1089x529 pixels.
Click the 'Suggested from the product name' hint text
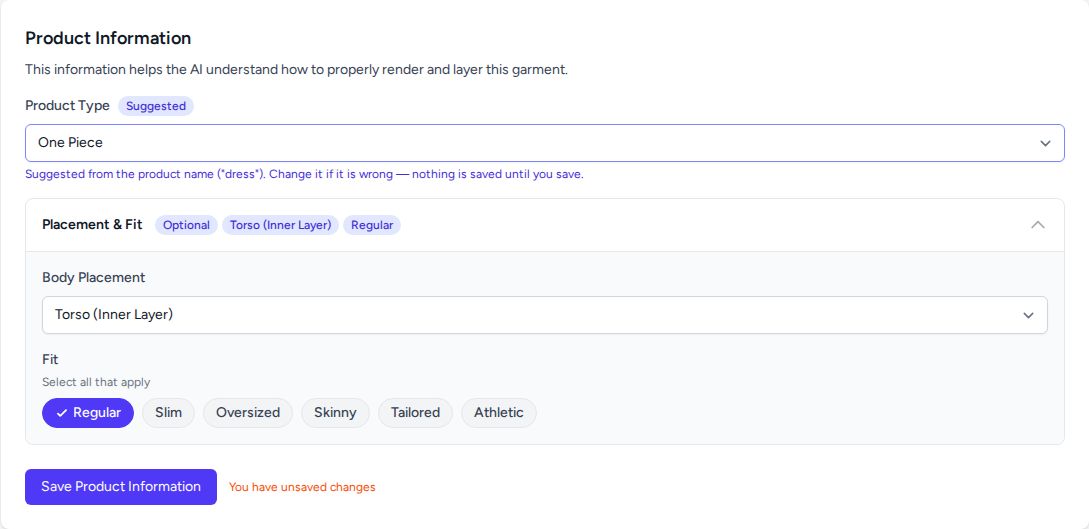tap(304, 174)
